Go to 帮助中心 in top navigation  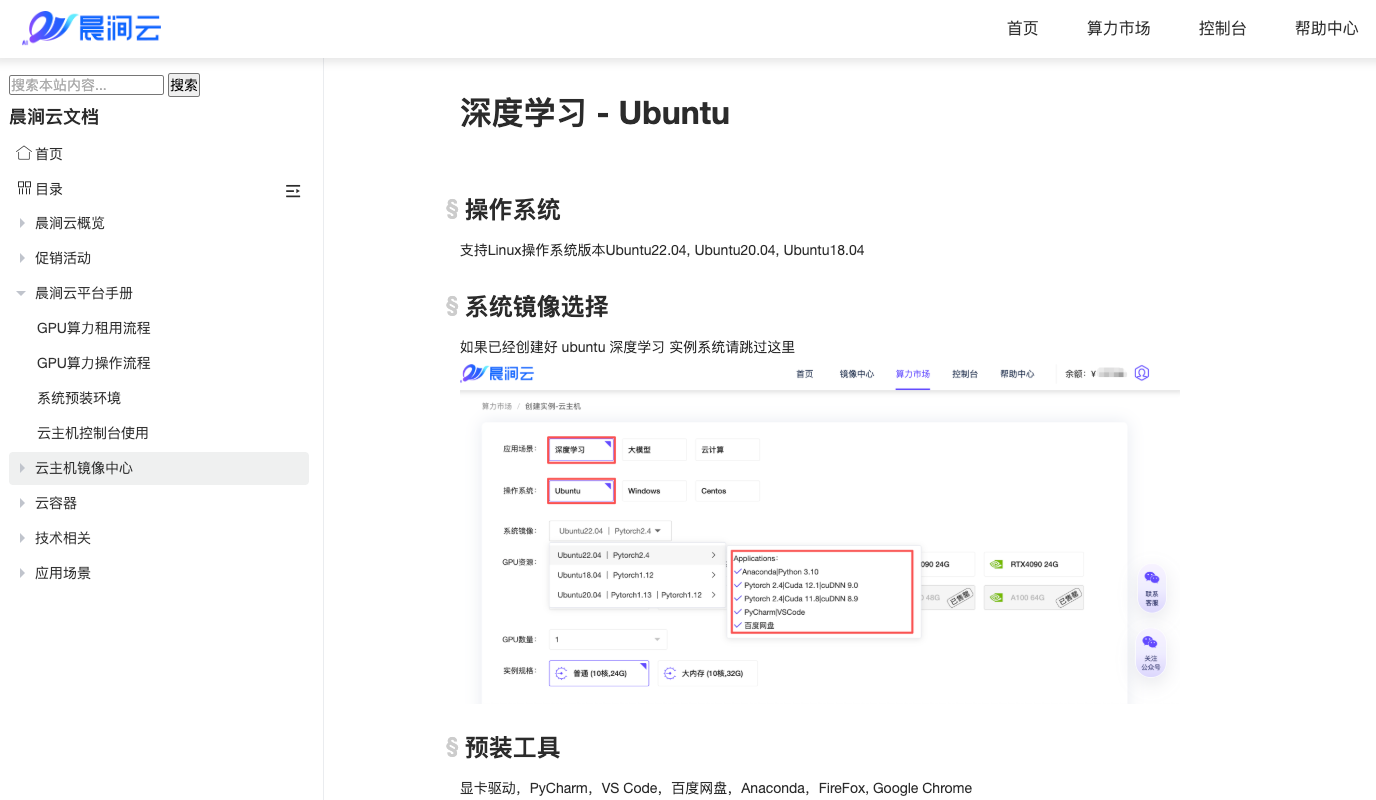click(1326, 28)
